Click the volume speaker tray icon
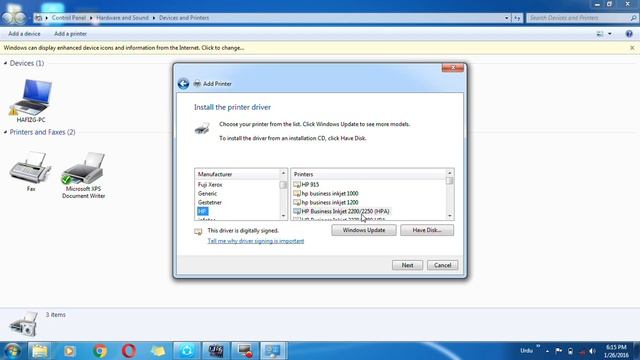 tap(593, 351)
